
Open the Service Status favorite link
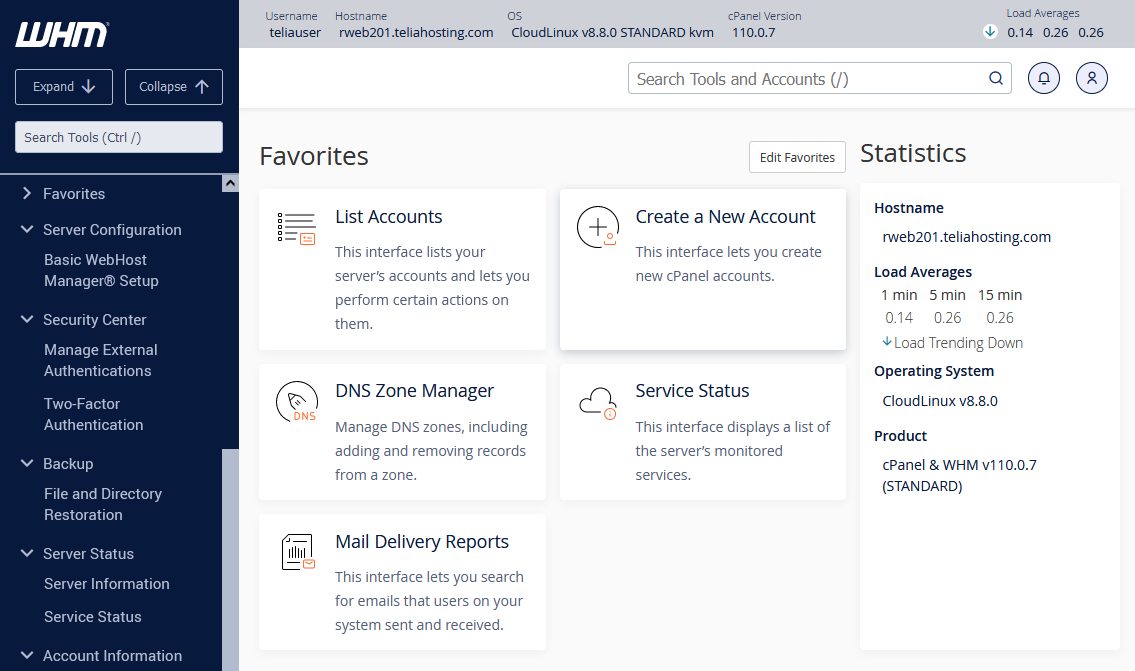[692, 391]
